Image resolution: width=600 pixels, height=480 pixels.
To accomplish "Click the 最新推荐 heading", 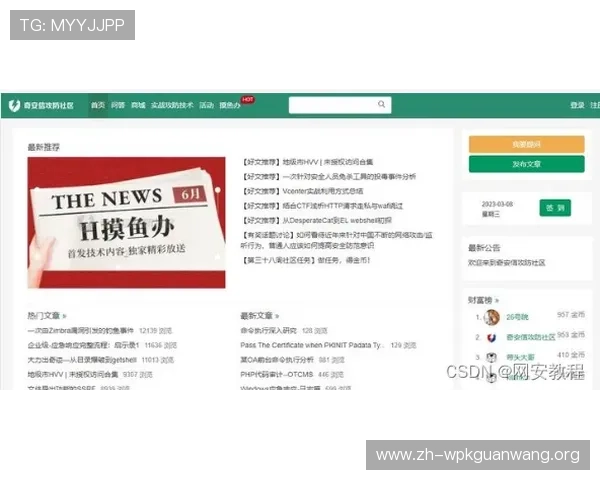I will [x=43, y=147].
